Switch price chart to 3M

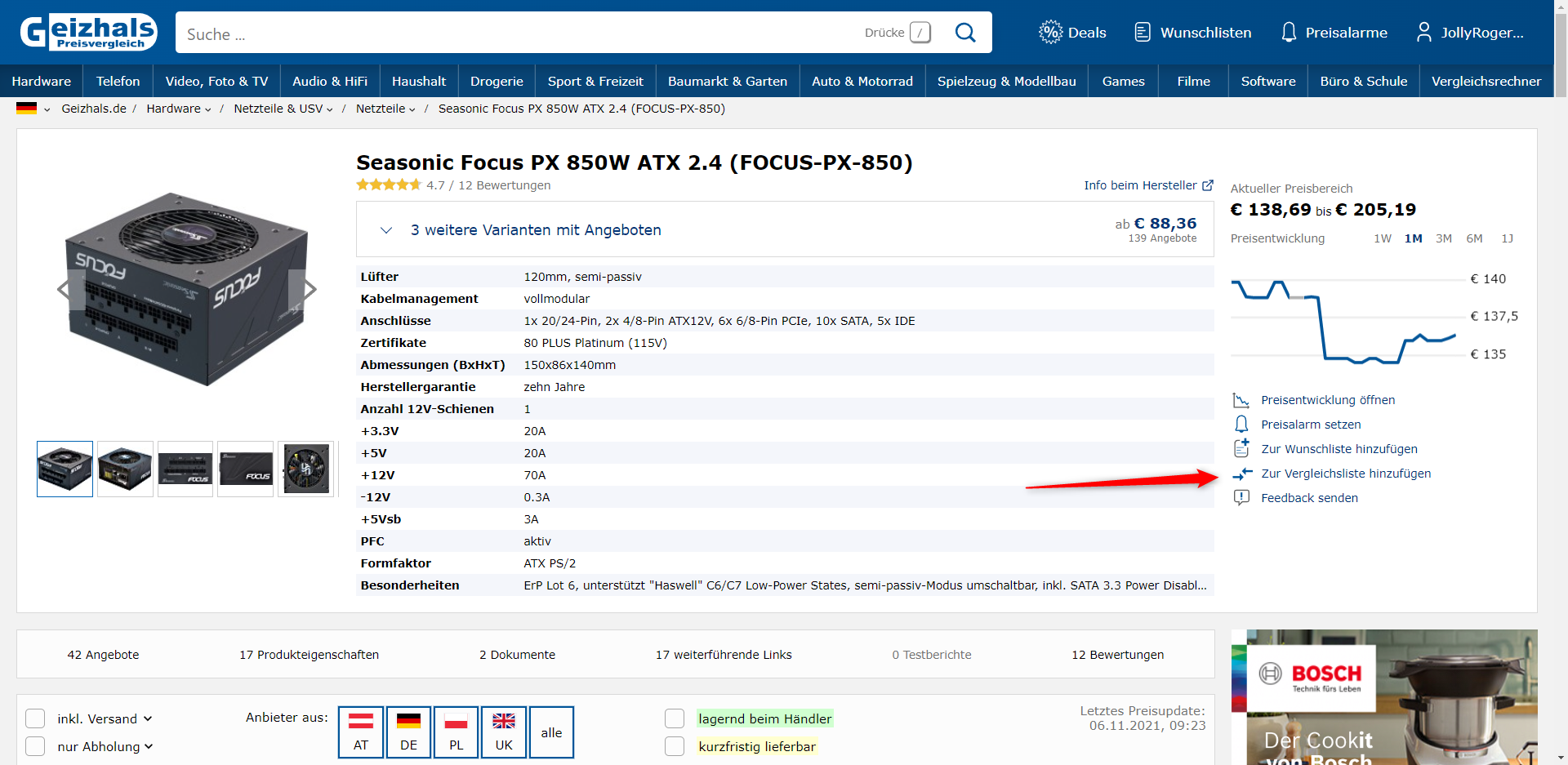[1444, 238]
